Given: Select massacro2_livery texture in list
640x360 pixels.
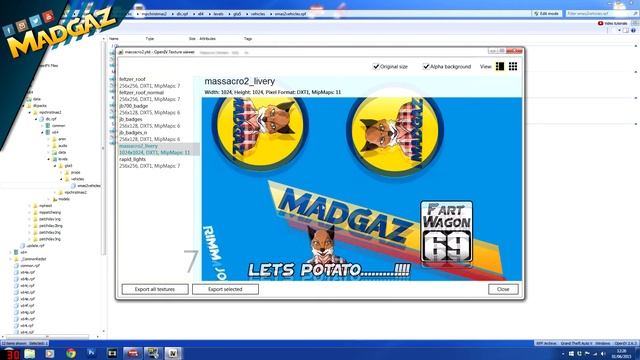Looking at the screenshot, I should [159, 149].
